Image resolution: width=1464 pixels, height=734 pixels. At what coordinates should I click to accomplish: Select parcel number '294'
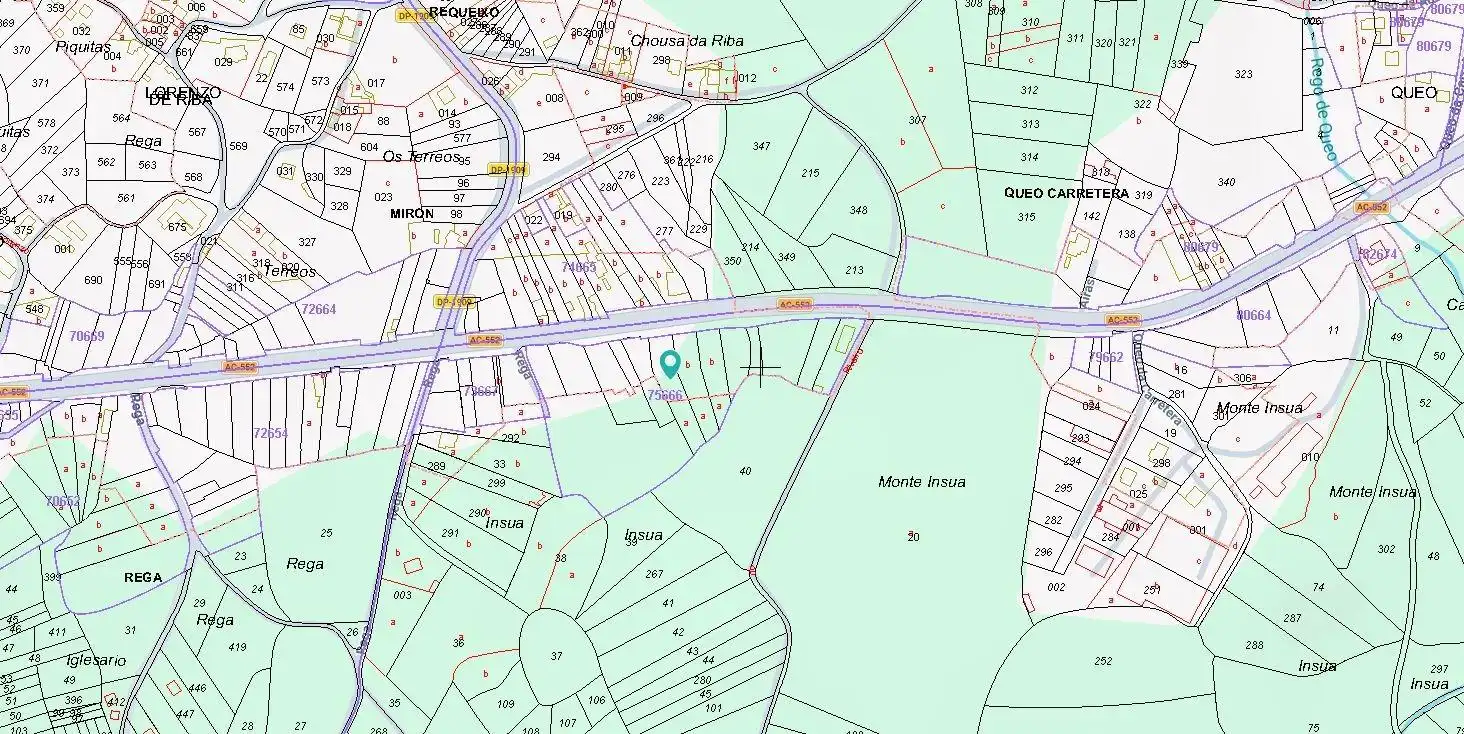[551, 157]
